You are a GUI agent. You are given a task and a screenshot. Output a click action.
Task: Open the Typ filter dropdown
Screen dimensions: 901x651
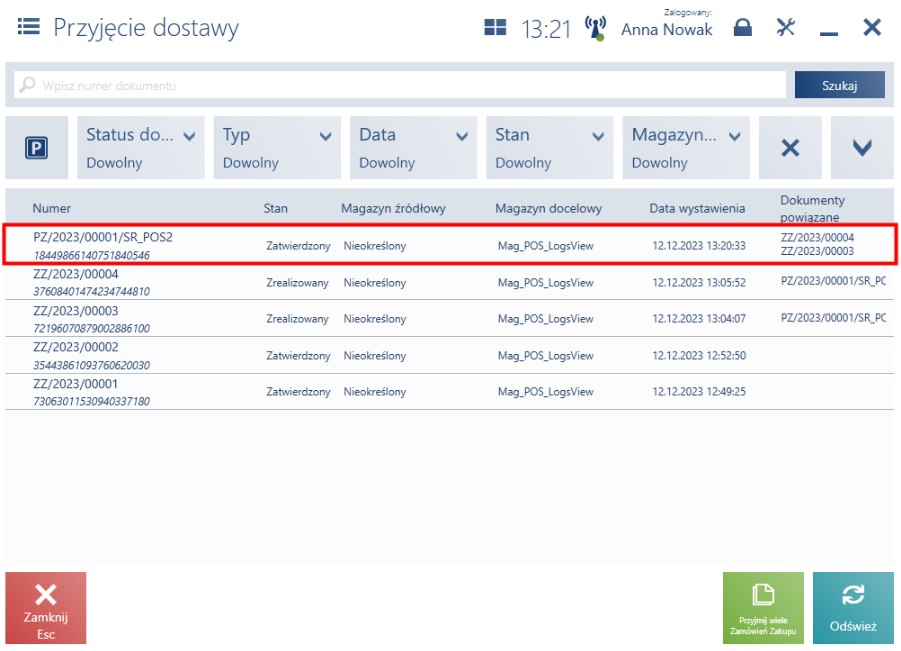point(277,148)
